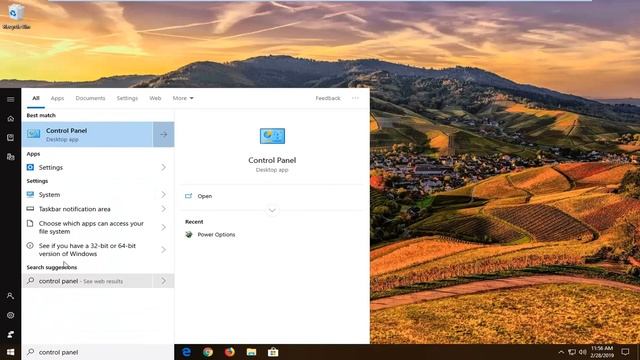Expand the chevron next to System
This screenshot has width=640, height=360.
coord(164,195)
